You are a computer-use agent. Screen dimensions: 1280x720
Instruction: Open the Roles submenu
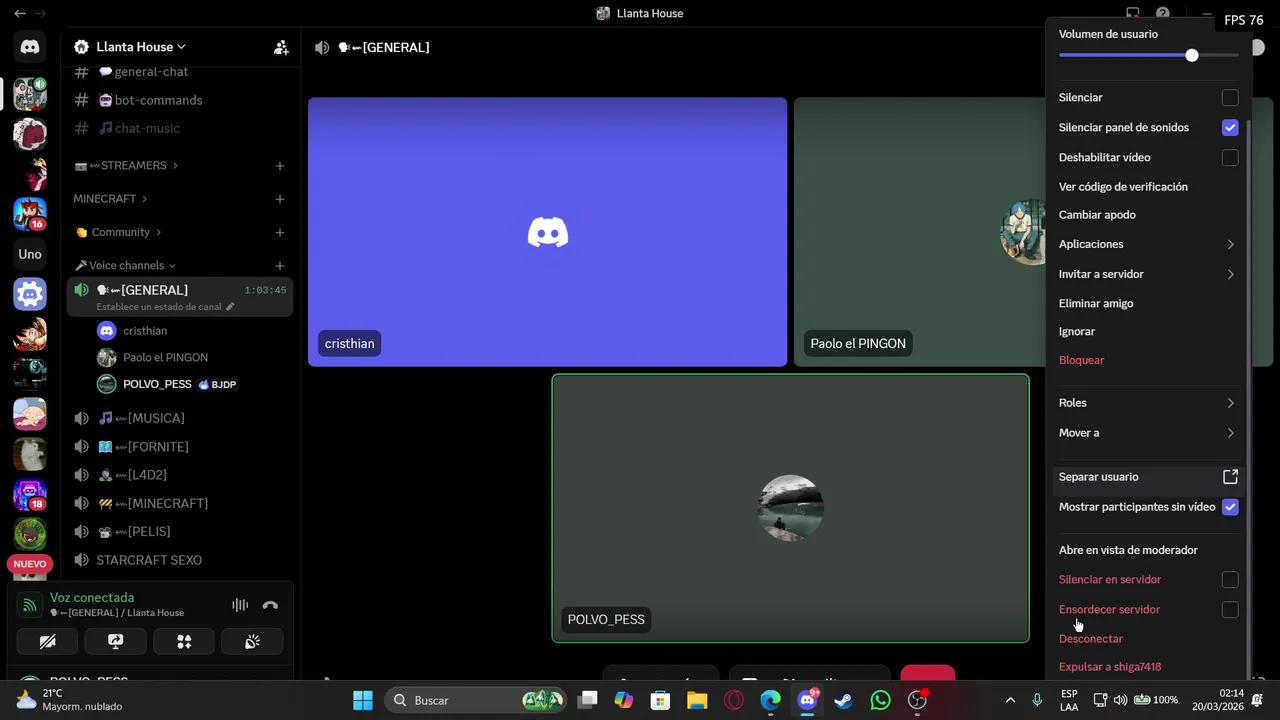(x=1148, y=403)
